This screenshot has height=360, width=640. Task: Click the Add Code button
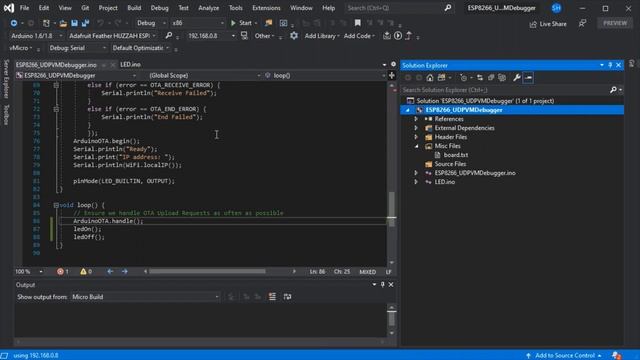359,36
